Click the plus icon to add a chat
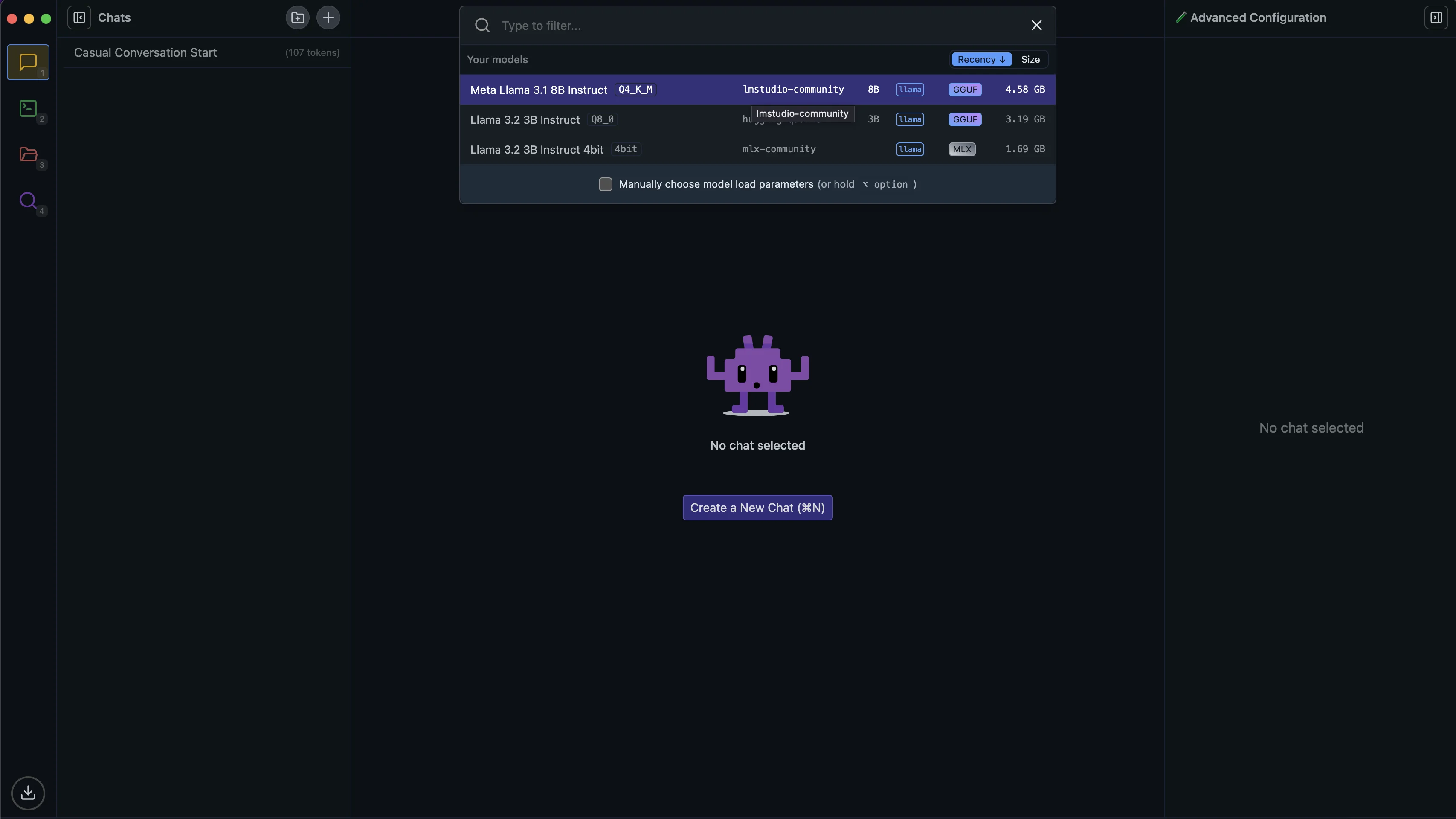This screenshot has width=1456, height=819. coord(328,17)
